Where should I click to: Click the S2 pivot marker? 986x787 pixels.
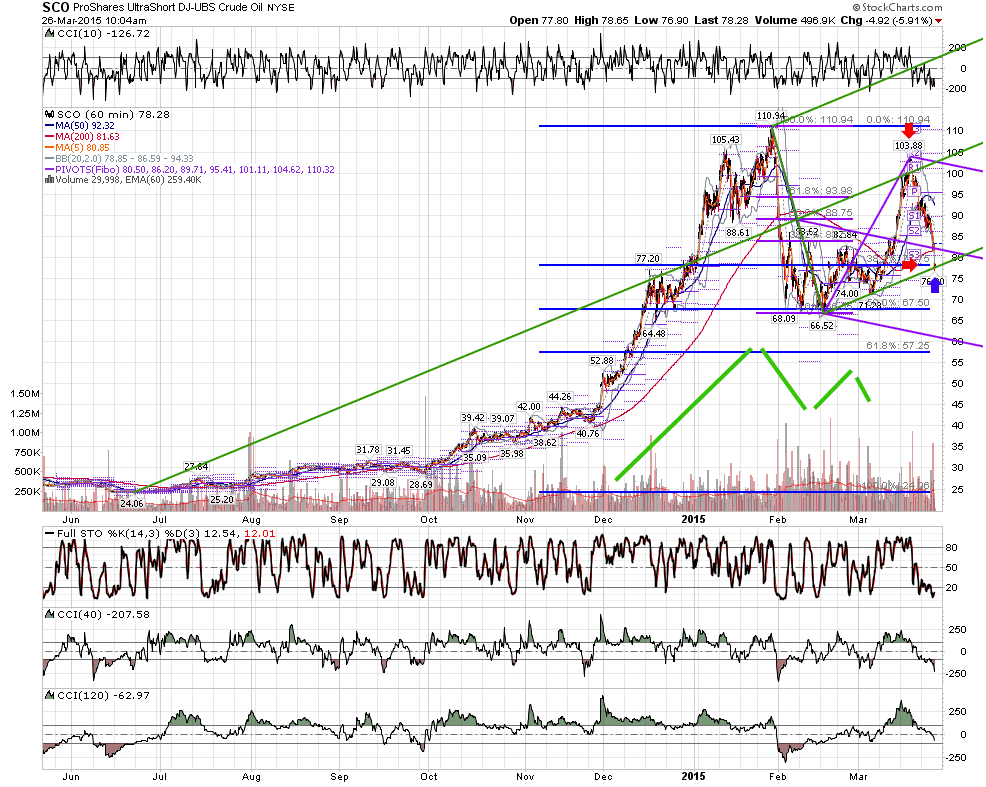click(x=914, y=231)
